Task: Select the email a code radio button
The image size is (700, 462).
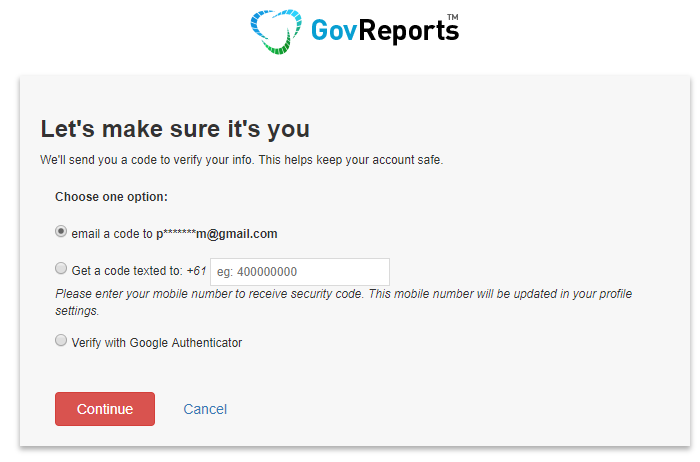Action: coord(61,231)
